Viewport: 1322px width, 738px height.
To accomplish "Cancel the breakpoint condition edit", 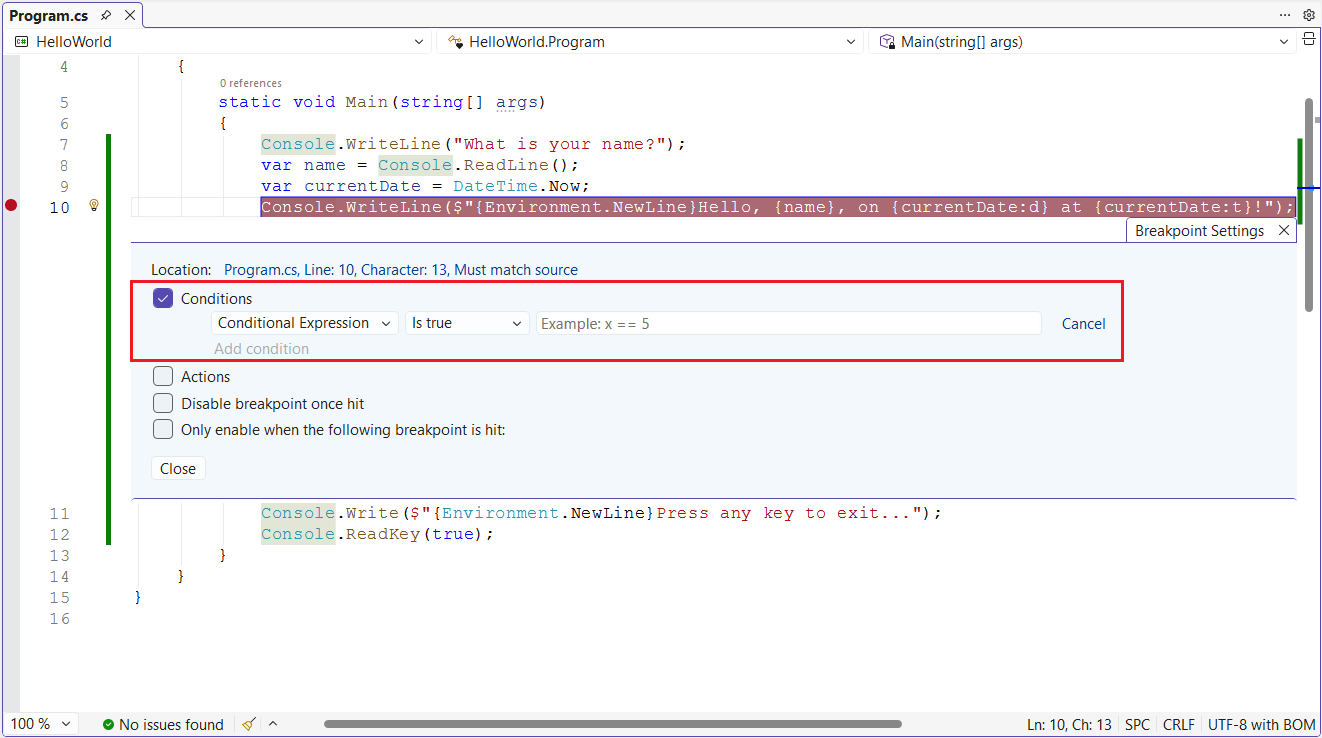I will coord(1083,323).
